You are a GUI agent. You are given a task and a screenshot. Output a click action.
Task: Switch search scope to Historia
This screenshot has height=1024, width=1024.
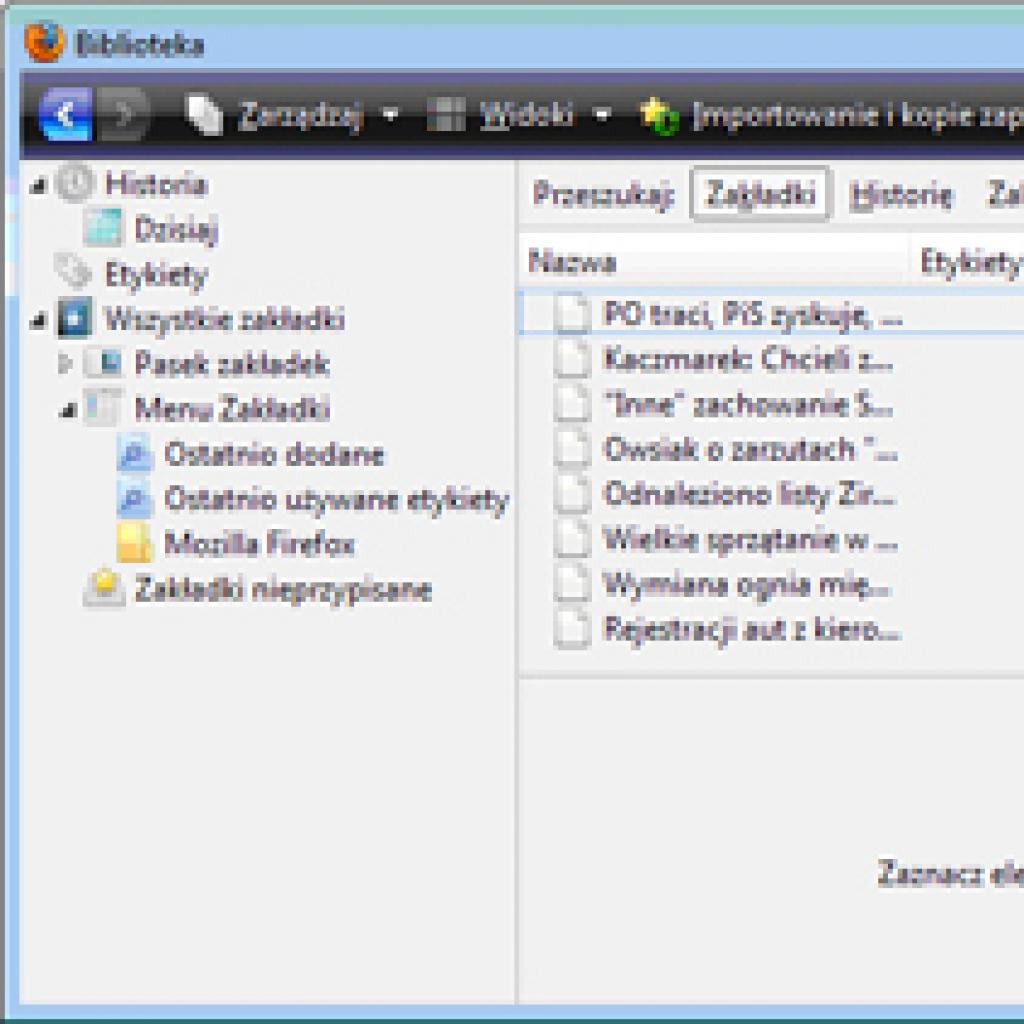coord(901,195)
